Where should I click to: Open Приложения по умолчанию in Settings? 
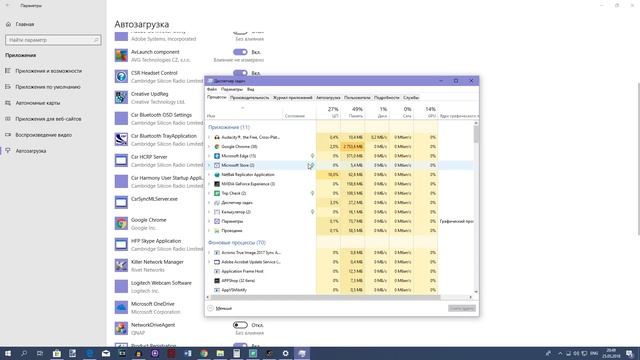click(48, 87)
